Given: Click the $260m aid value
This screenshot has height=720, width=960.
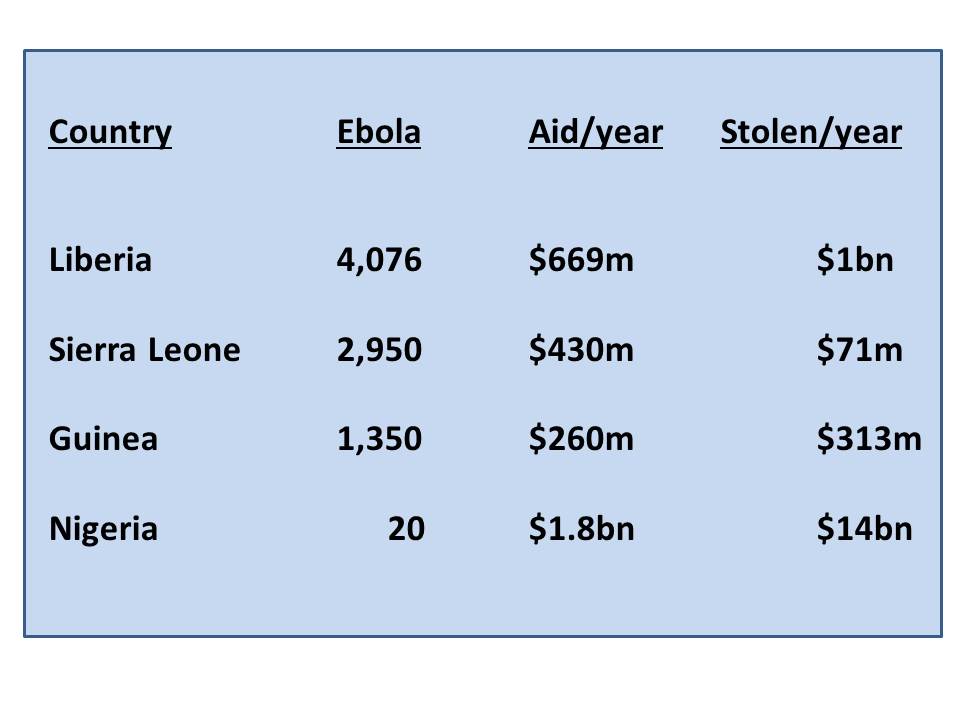Looking at the screenshot, I should click(581, 439).
